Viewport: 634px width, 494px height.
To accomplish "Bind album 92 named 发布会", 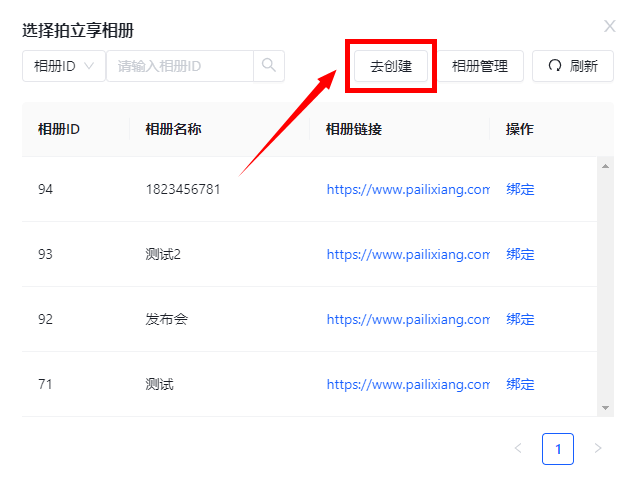I will (x=520, y=319).
